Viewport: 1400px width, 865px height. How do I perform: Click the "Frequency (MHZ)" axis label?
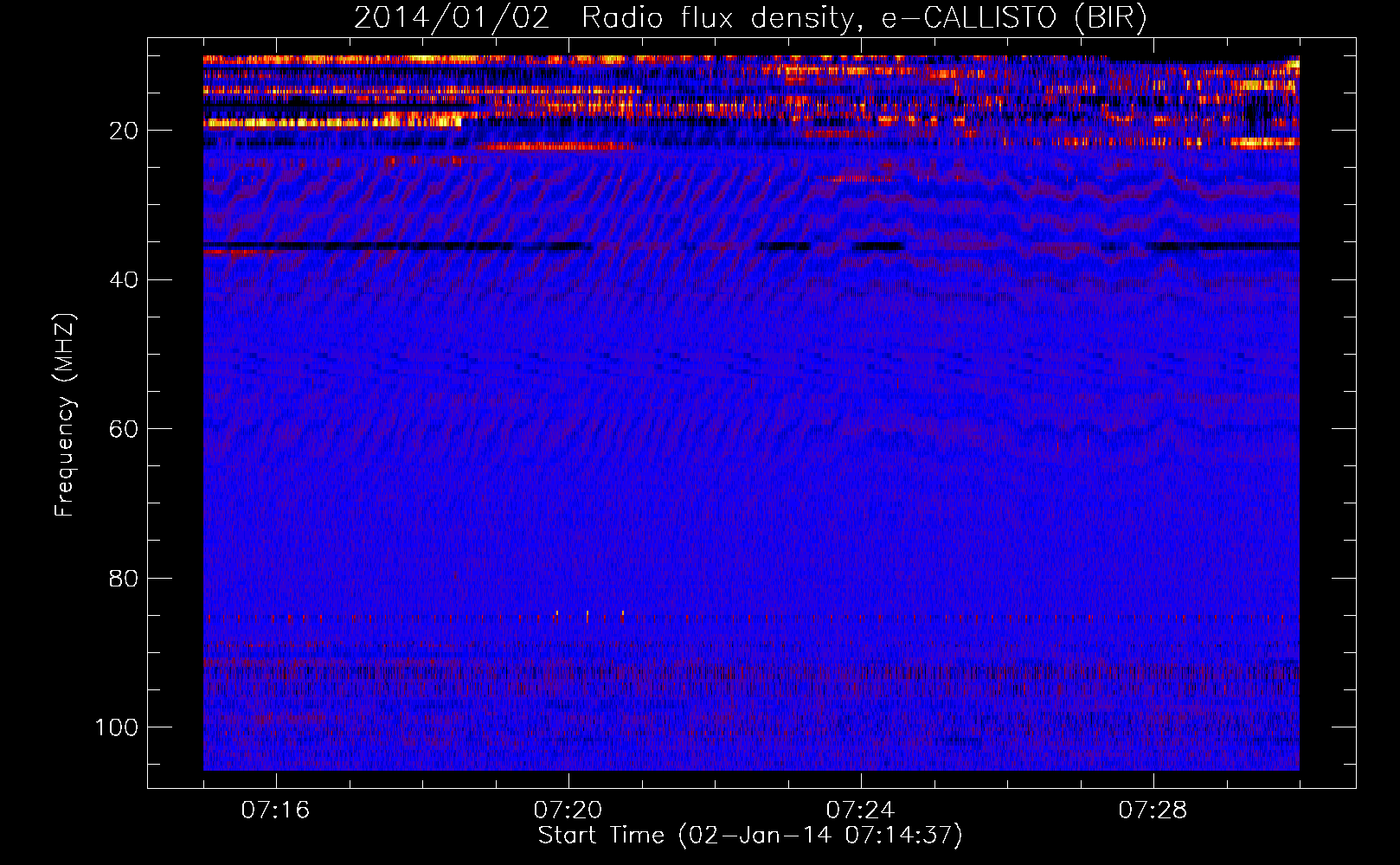(x=64, y=415)
